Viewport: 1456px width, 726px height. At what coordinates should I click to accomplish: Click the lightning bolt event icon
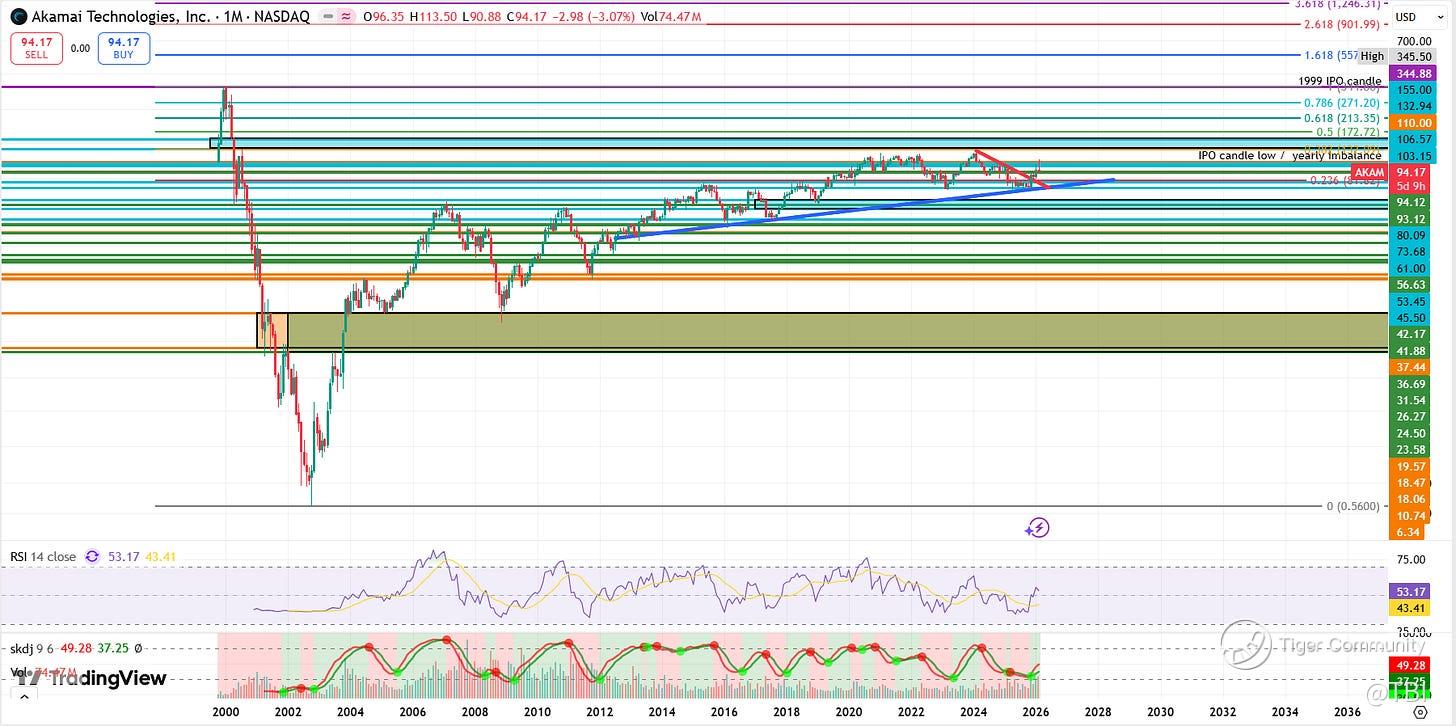click(1038, 527)
